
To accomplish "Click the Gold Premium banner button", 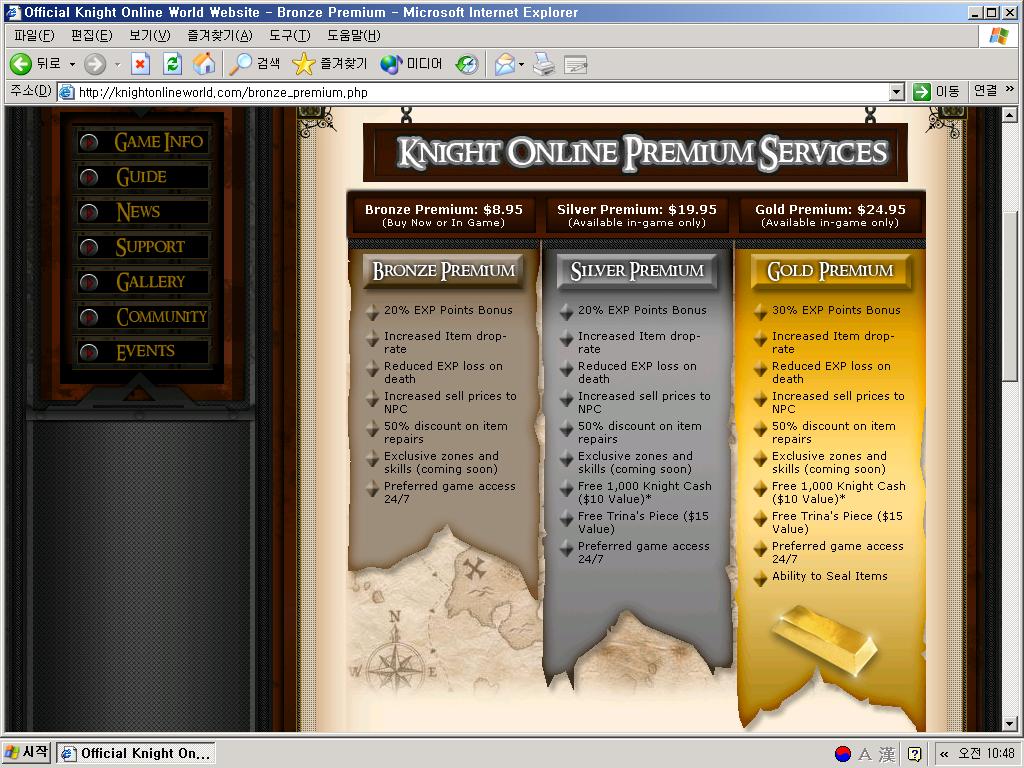I will click(830, 271).
